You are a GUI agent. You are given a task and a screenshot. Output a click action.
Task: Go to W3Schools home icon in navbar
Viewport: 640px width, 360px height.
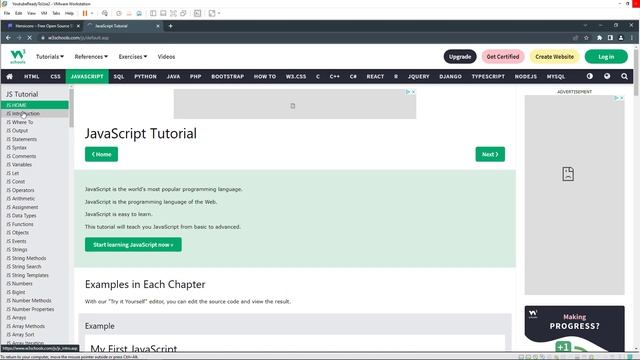click(9, 76)
